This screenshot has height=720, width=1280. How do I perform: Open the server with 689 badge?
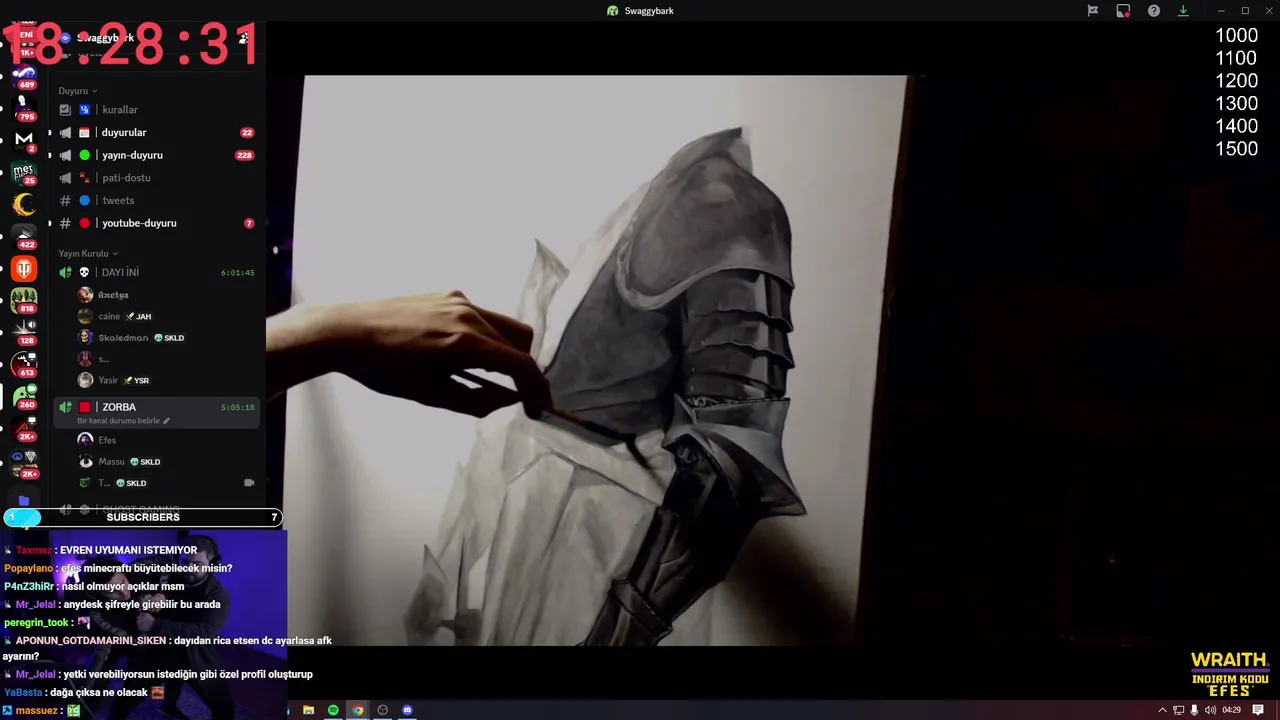tap(24, 75)
